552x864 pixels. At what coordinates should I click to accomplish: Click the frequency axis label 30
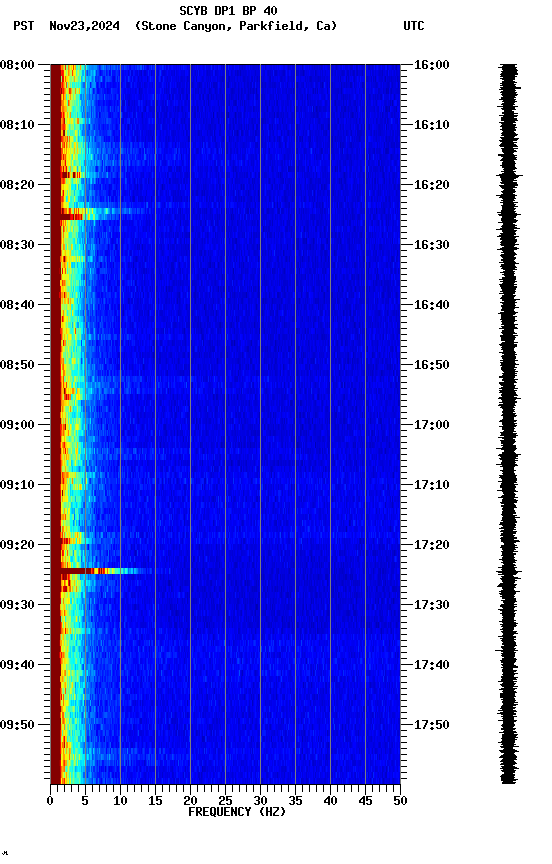tap(260, 801)
